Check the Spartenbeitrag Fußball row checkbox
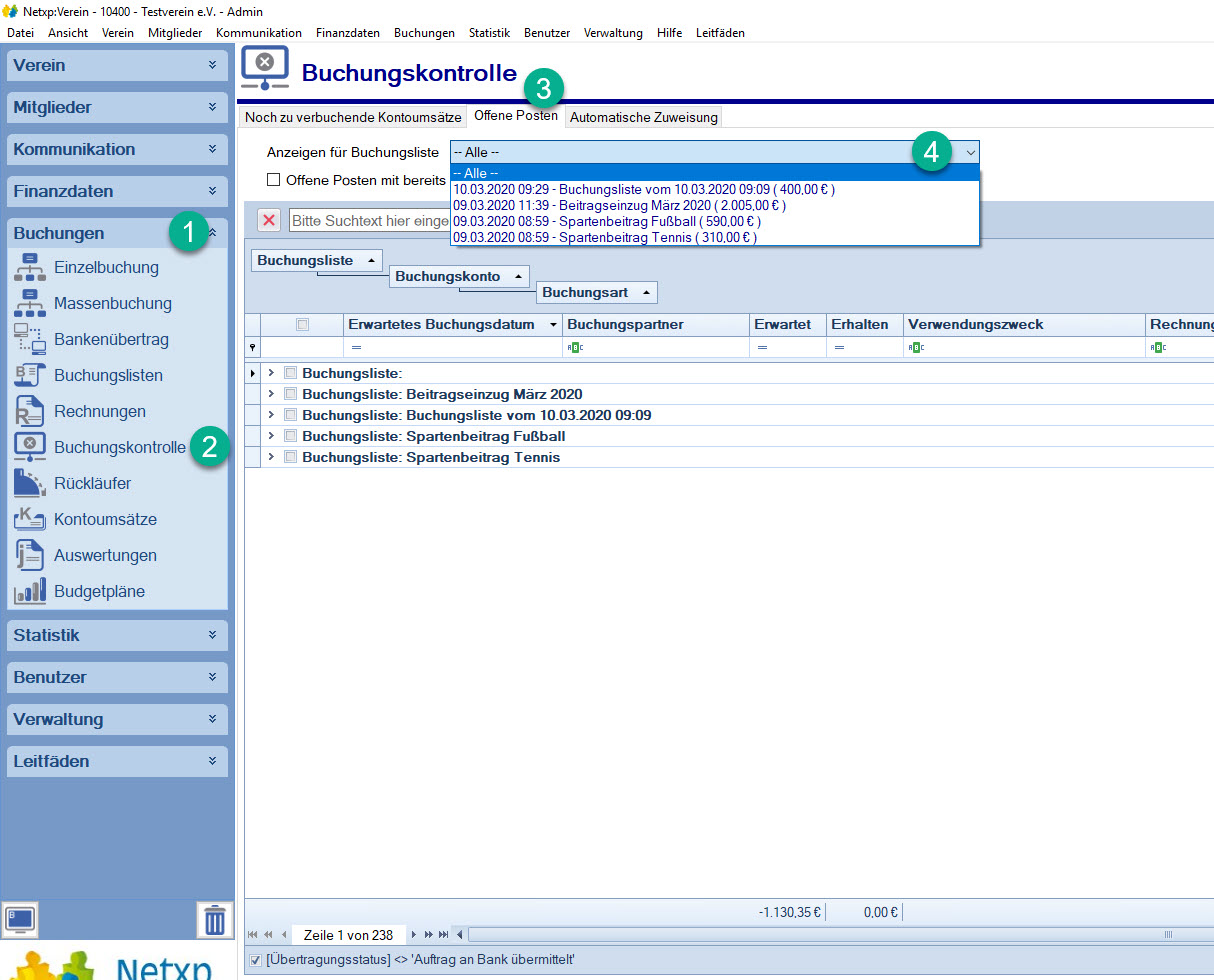The image size is (1214, 980). (x=291, y=436)
